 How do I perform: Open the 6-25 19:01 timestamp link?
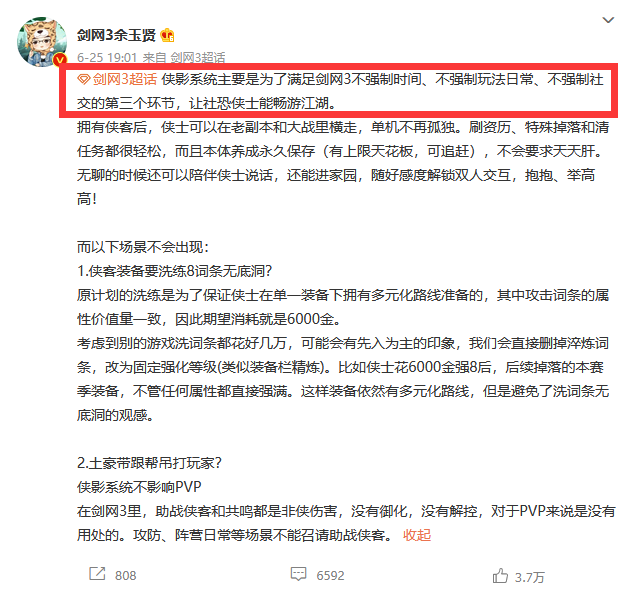click(x=107, y=57)
